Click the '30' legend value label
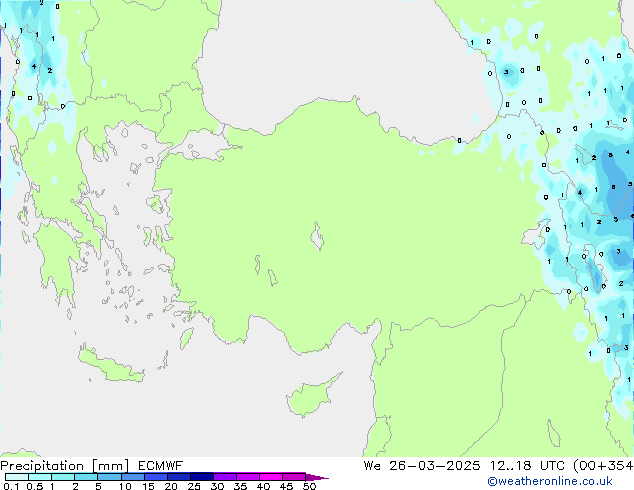Viewport: 634px width, 490px height. point(217,486)
